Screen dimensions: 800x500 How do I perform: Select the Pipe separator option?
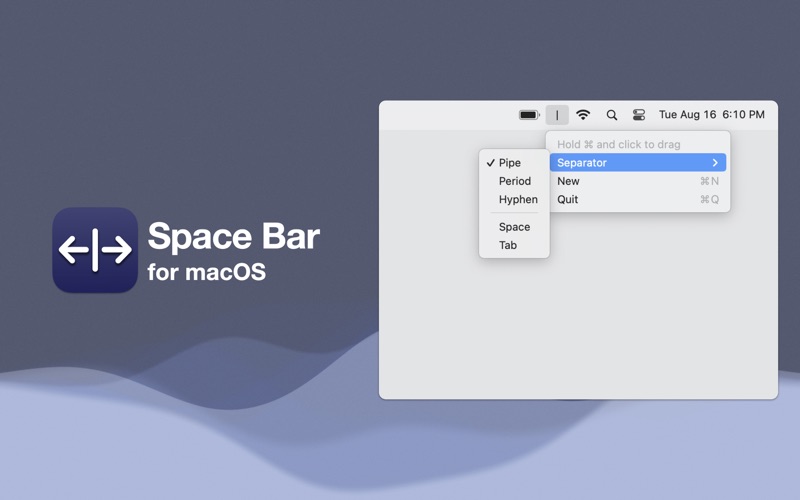(x=514, y=163)
